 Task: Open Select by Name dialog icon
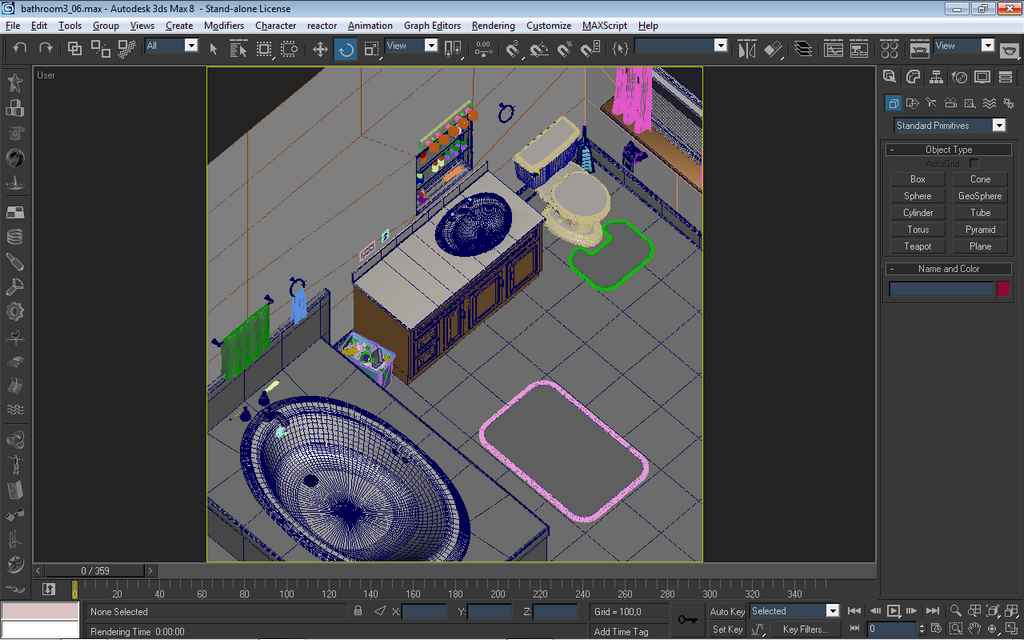238,48
